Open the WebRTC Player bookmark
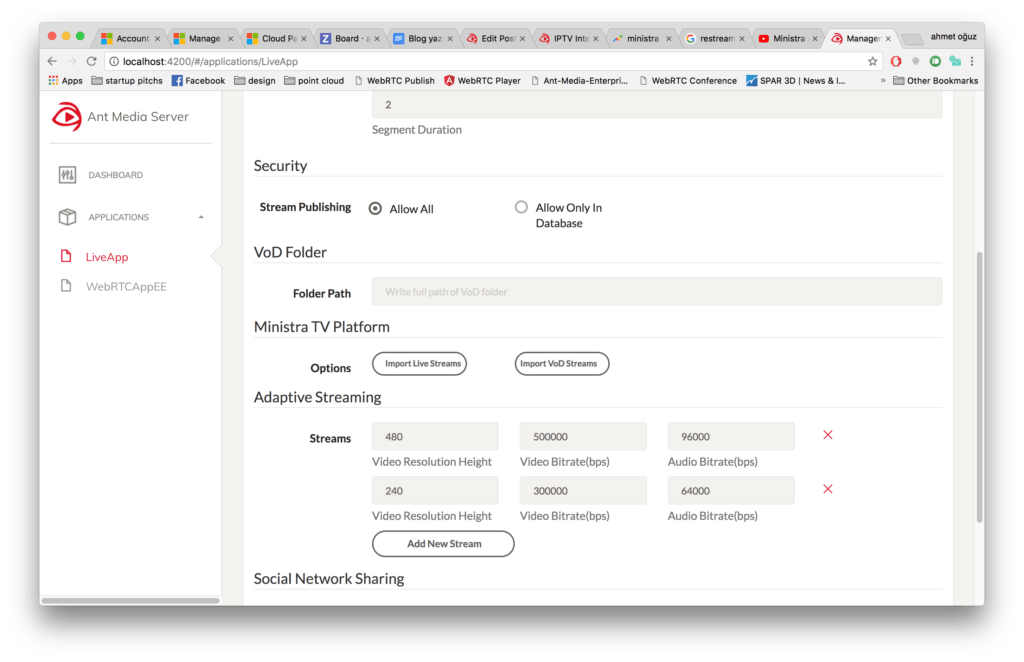Viewport: 1024px width, 662px height. coord(482,80)
